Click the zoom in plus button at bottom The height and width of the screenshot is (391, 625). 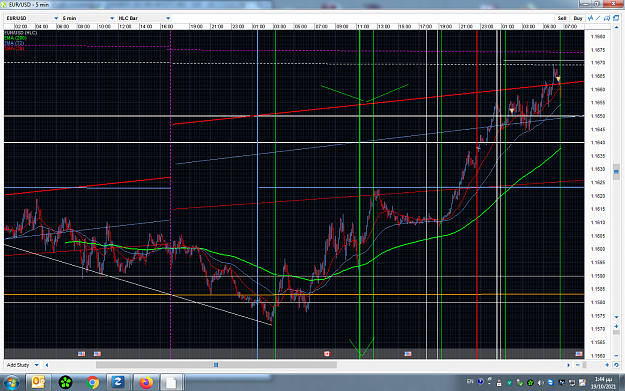pos(607,365)
